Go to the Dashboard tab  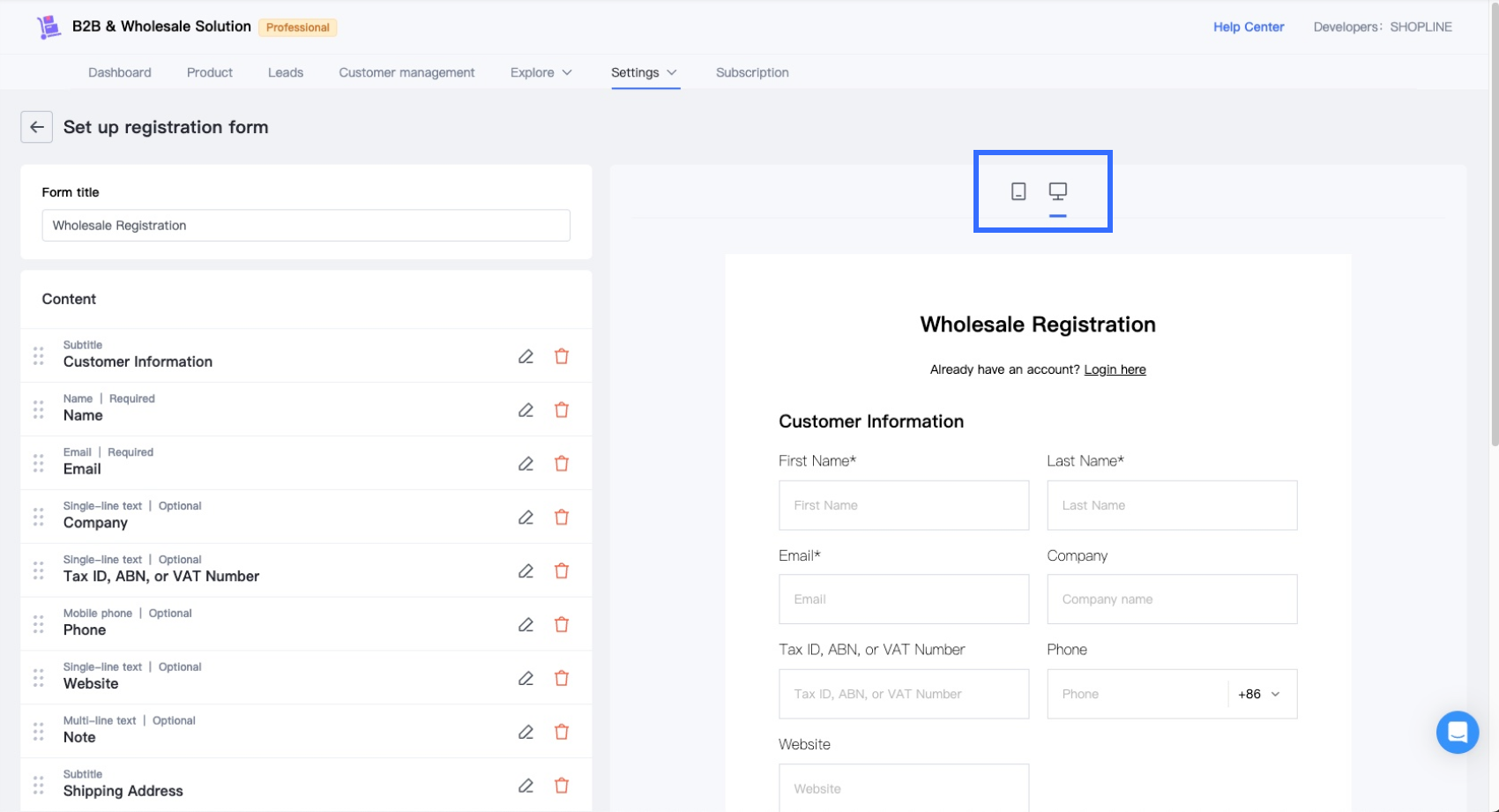120,72
